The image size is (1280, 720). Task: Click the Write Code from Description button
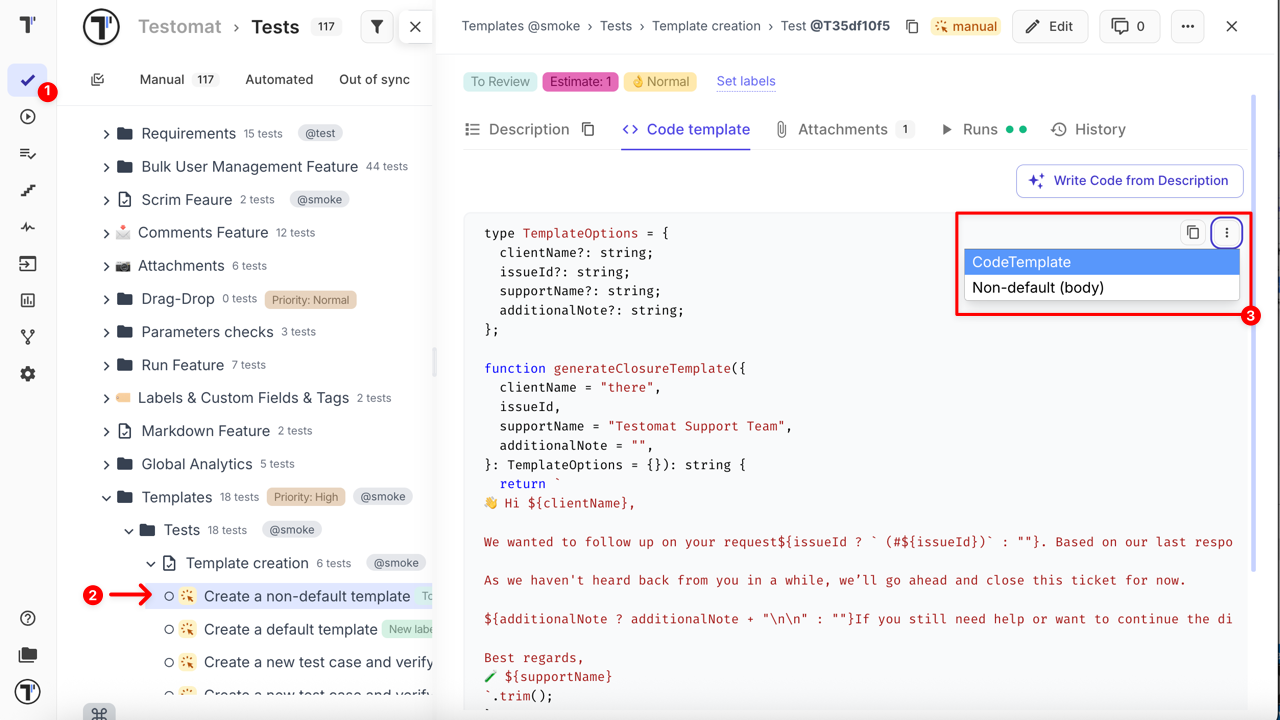tap(1129, 180)
